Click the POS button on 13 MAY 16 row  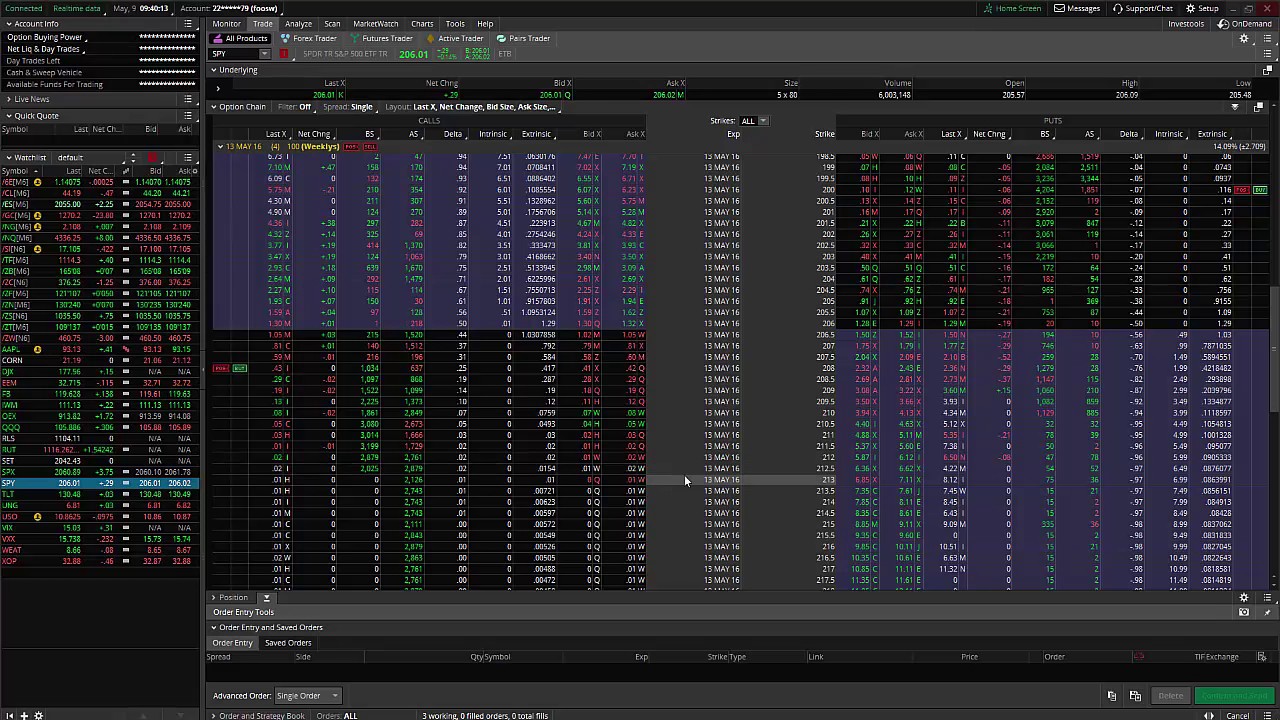click(351, 147)
